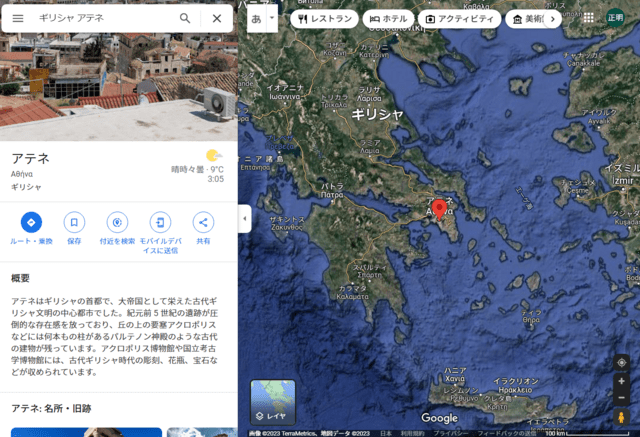
Task: Click the 概要 heading
Action: [x=20, y=278]
